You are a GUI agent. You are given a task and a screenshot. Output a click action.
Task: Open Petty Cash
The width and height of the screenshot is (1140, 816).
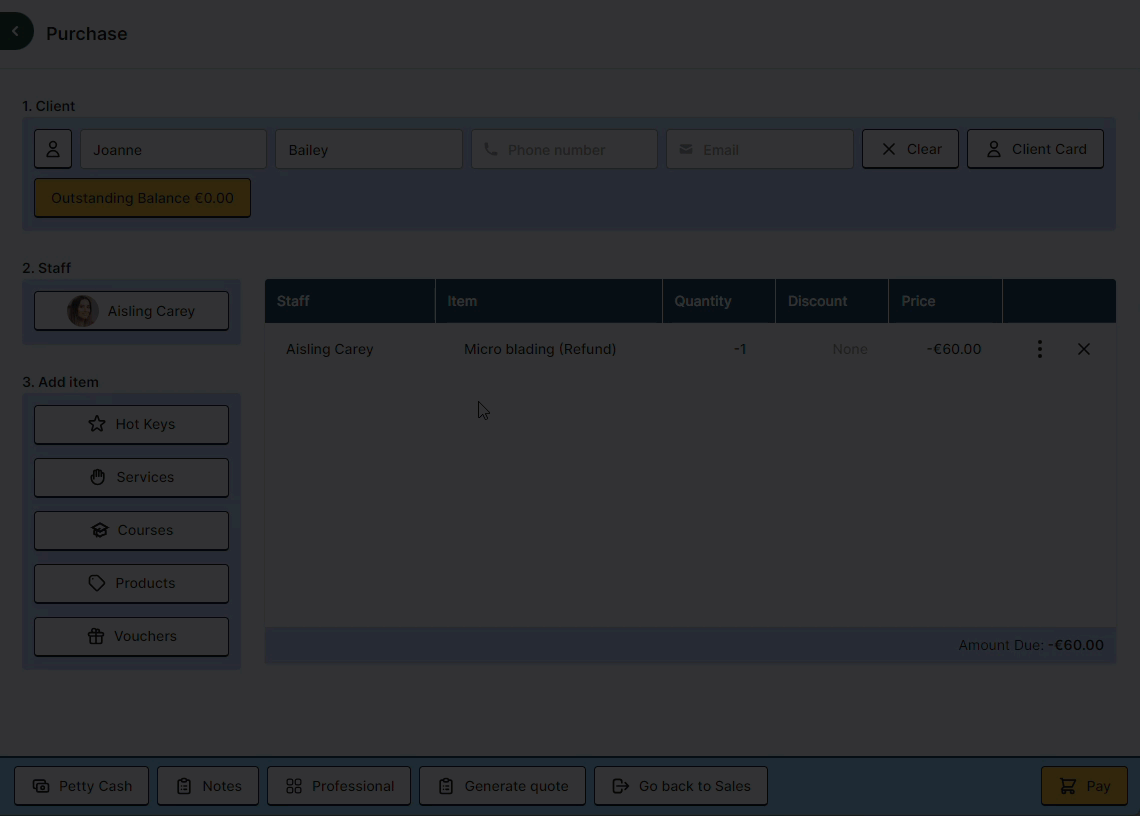[81, 786]
